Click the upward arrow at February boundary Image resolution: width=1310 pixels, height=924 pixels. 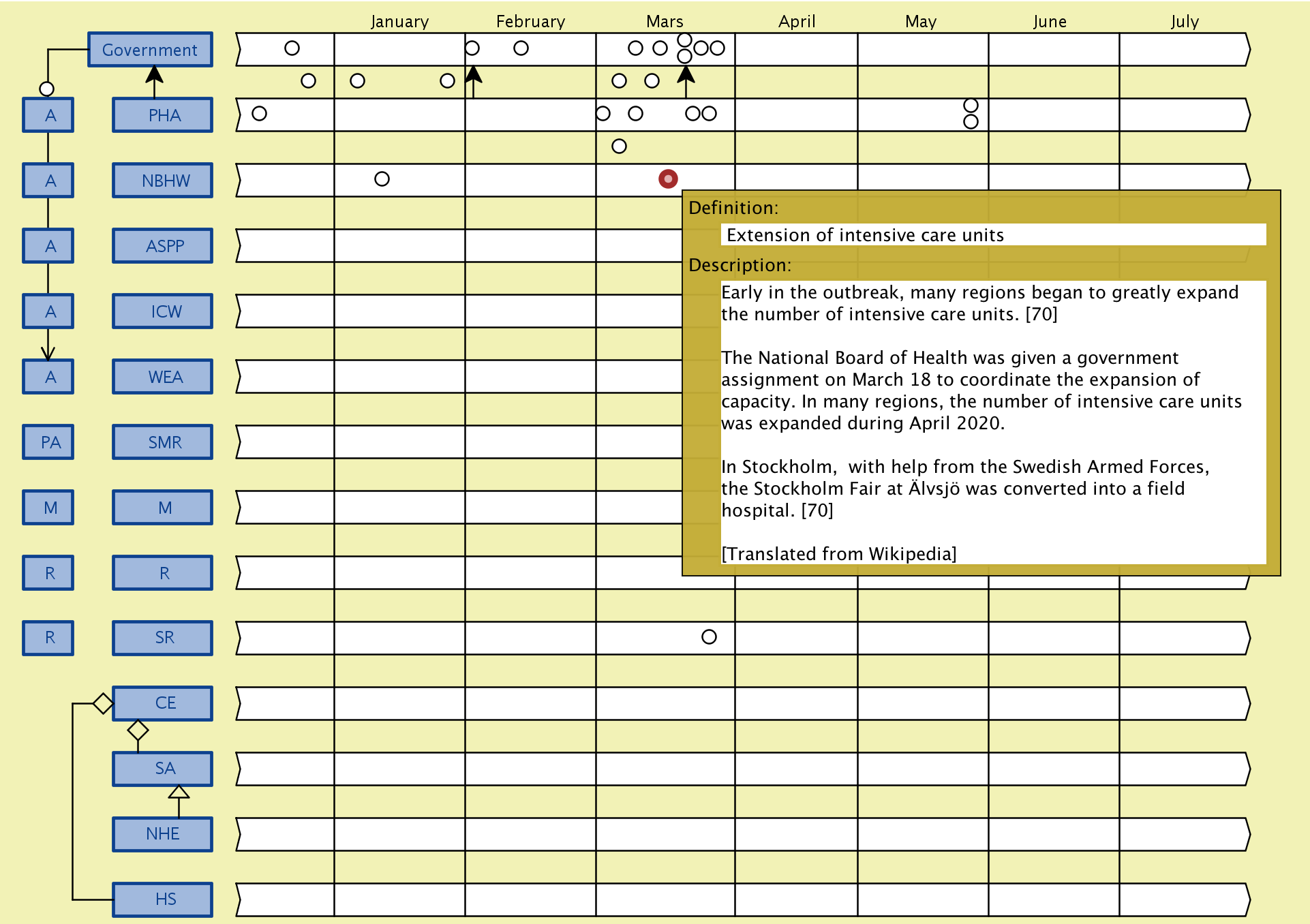tap(473, 77)
